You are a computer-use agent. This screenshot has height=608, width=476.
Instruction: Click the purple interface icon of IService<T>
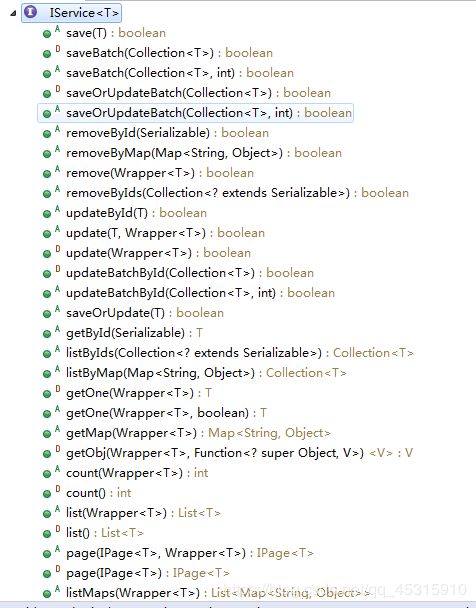(x=30, y=12)
